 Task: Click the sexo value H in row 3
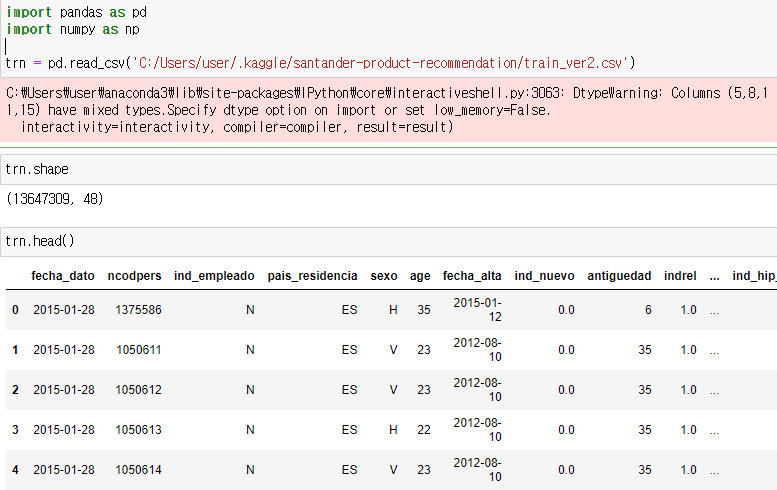[393, 430]
